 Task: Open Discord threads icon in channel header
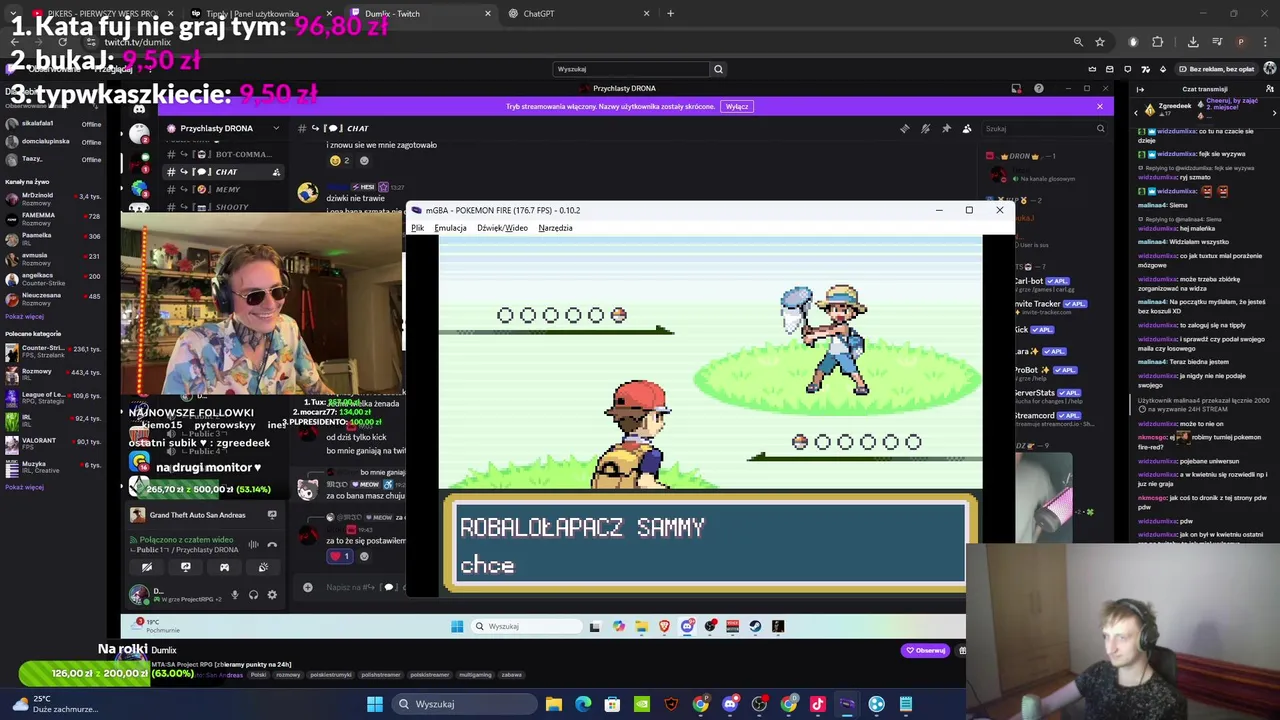pyautogui.click(x=905, y=128)
